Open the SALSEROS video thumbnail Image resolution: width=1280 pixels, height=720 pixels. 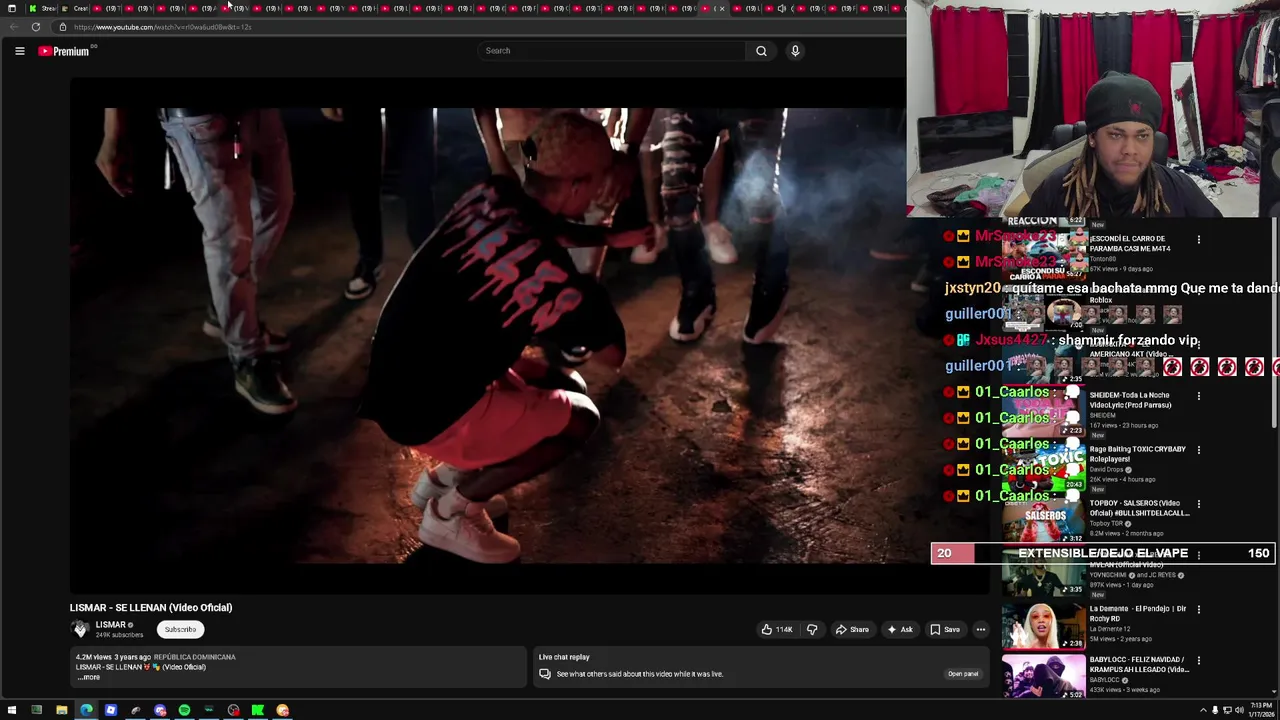pos(1043,519)
